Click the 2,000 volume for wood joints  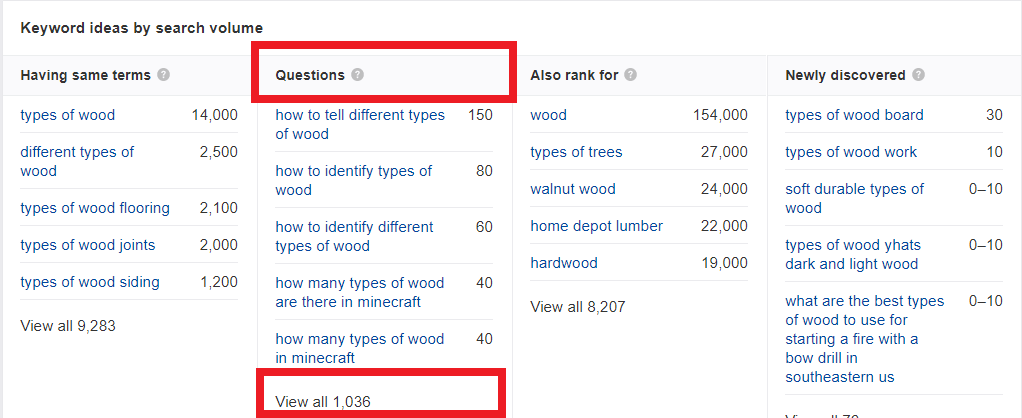tap(218, 245)
